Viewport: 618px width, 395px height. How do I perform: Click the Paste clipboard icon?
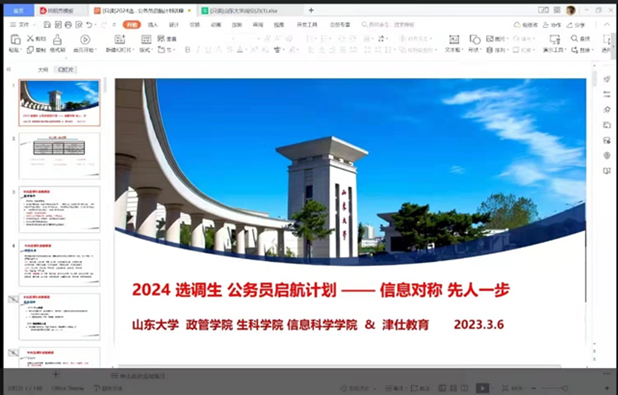(x=15, y=40)
